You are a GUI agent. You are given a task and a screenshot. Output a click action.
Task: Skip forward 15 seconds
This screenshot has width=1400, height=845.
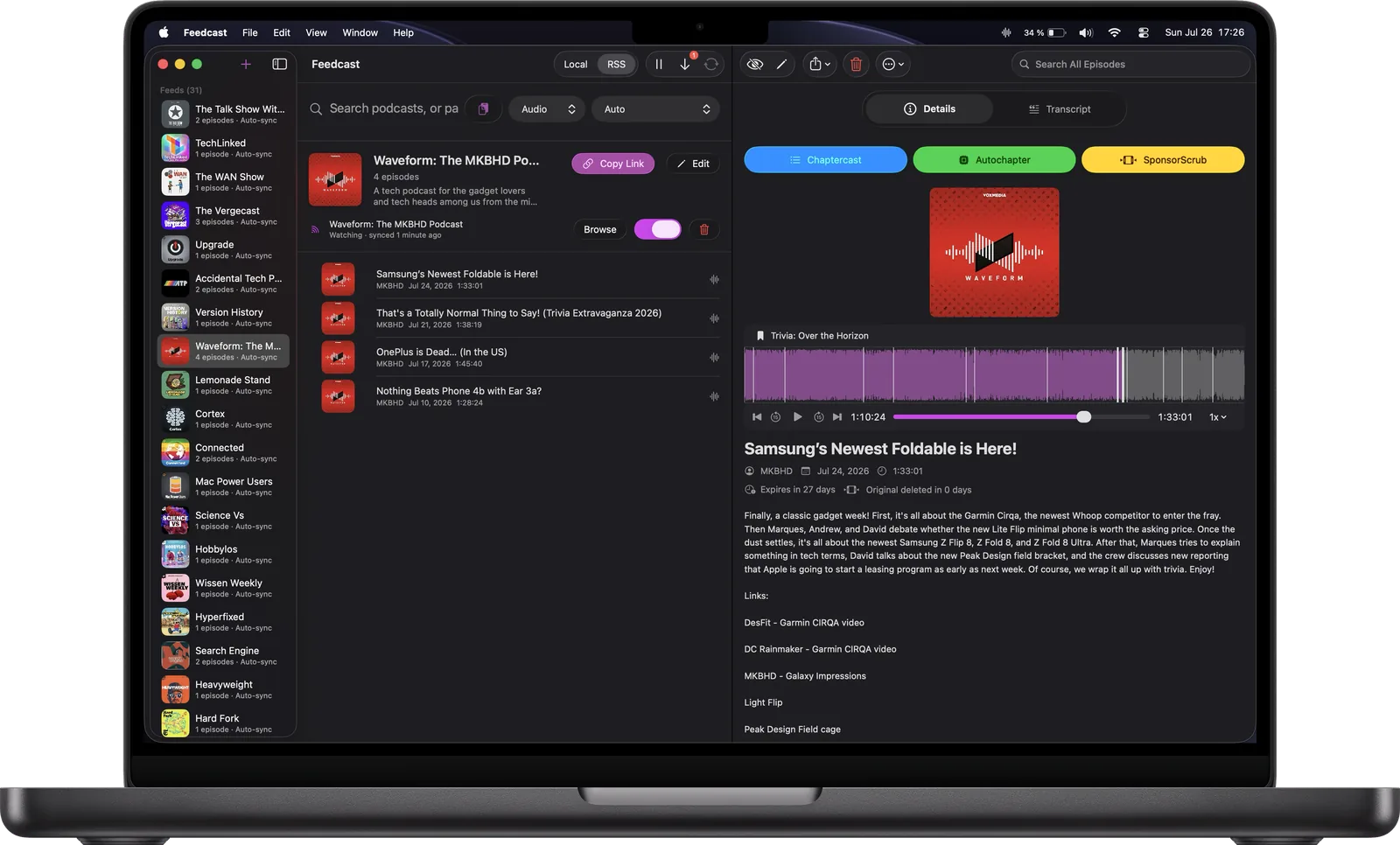[819, 417]
